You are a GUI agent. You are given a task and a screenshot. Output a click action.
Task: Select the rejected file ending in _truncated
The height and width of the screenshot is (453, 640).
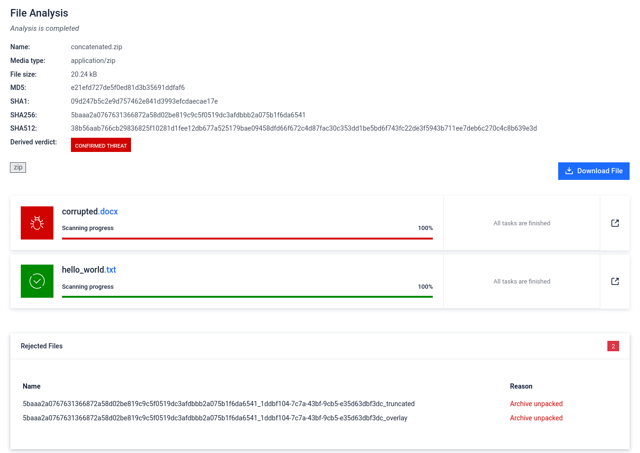point(219,404)
